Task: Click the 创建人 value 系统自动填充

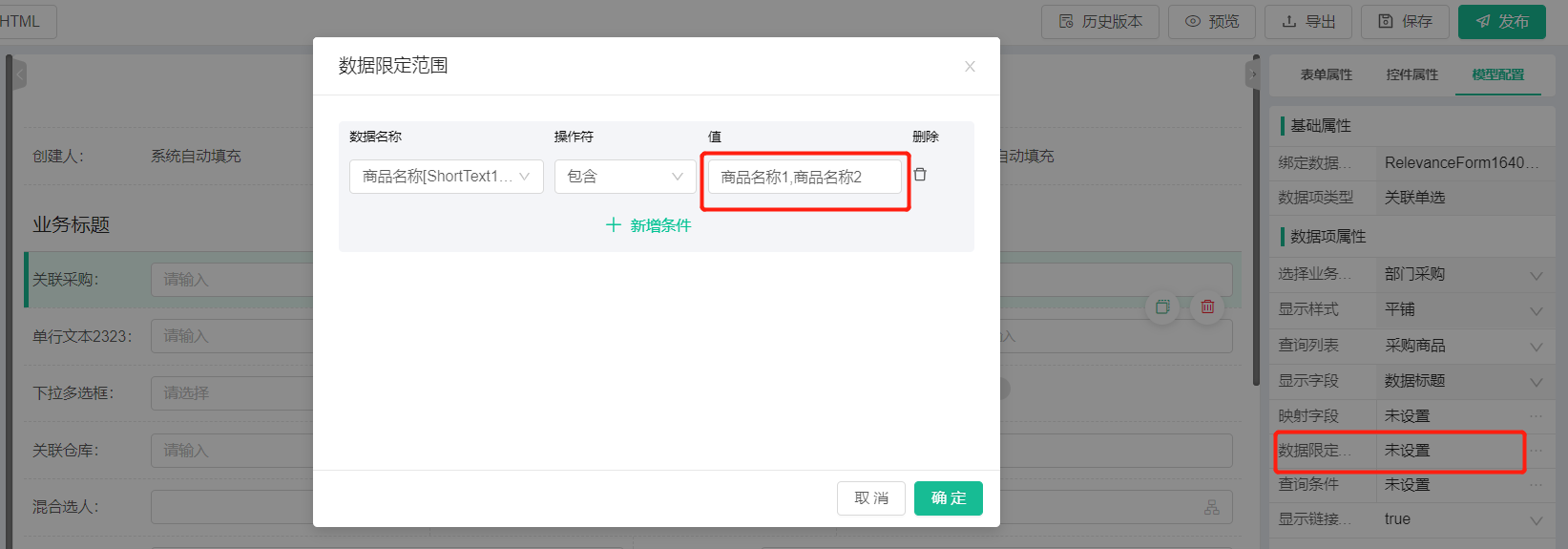Action: pyautogui.click(x=196, y=156)
